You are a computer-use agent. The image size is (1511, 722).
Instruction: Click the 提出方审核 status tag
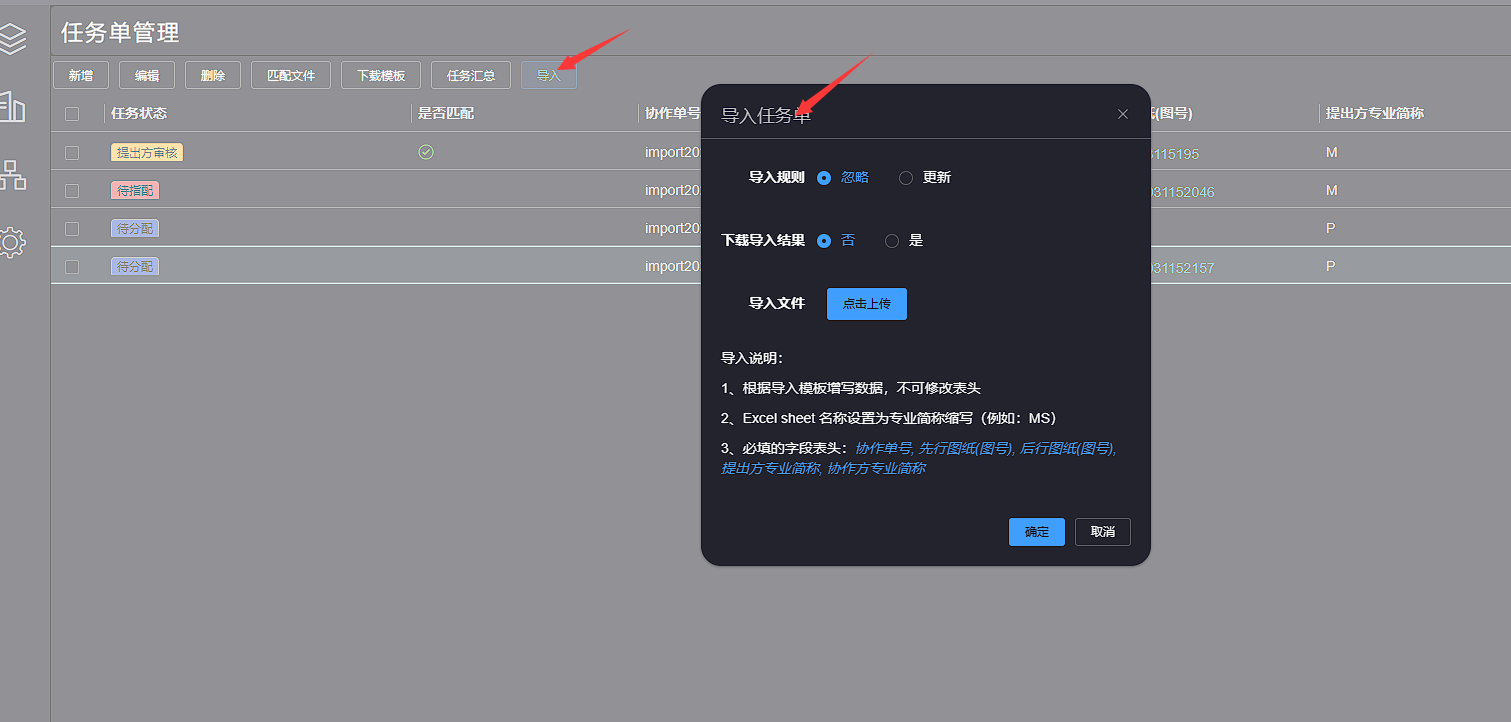147,153
